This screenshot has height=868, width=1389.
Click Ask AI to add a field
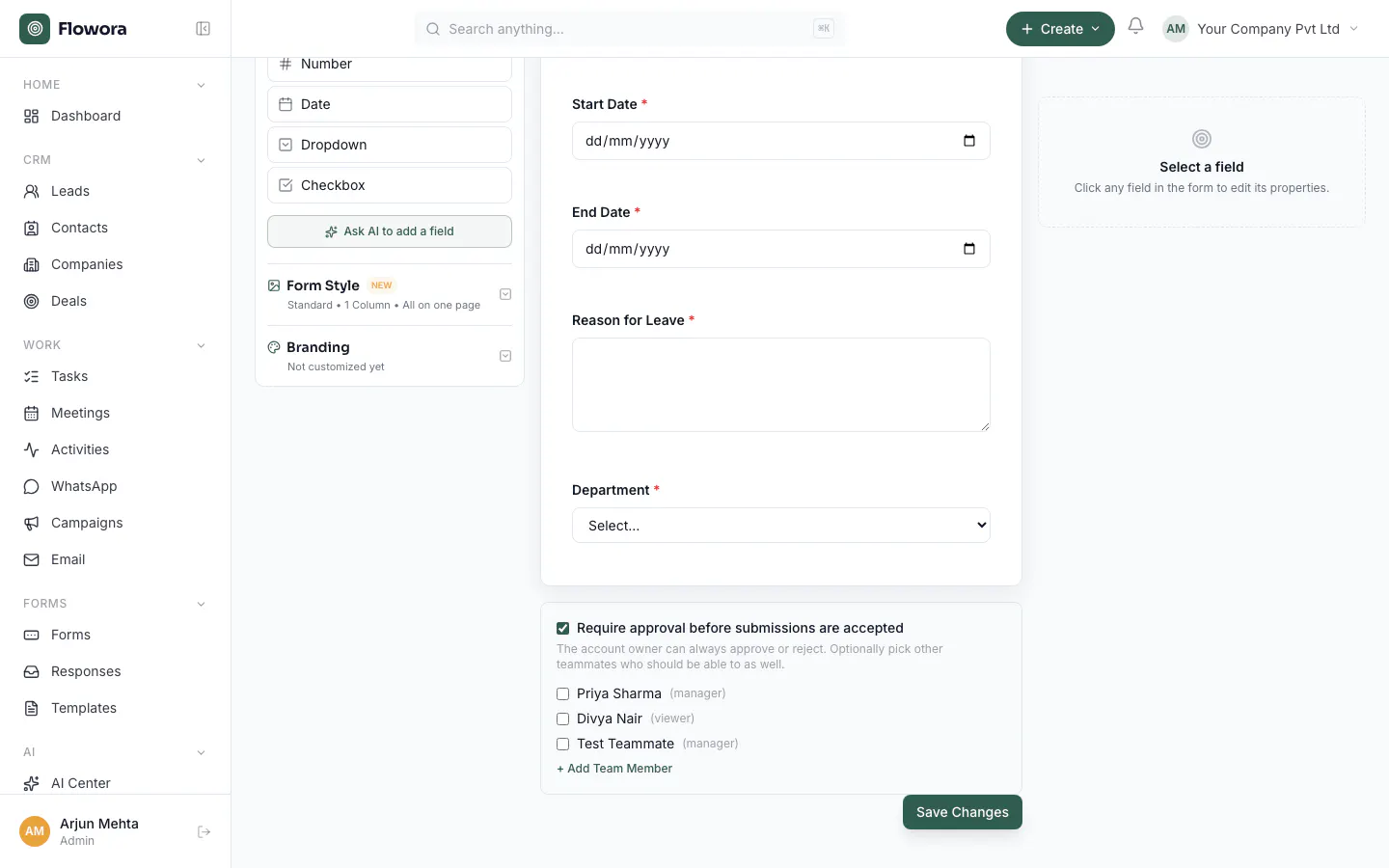pos(390,231)
